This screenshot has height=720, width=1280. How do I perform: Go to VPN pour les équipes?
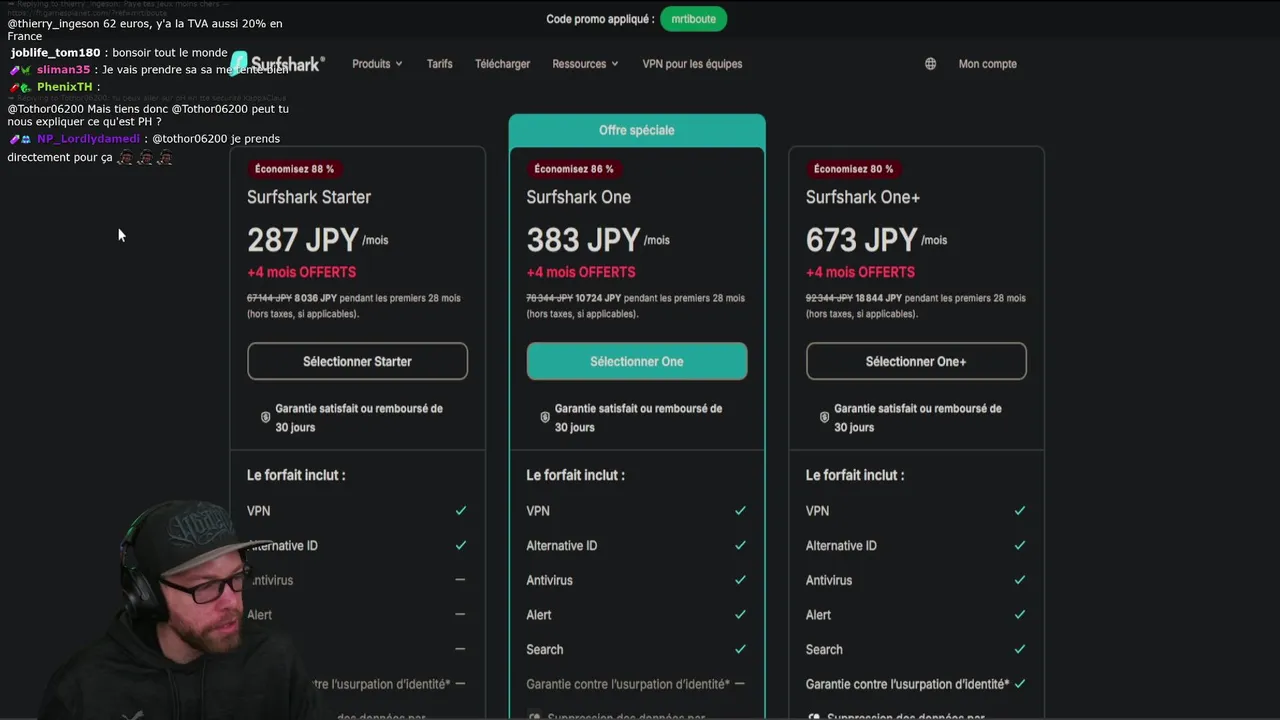(x=692, y=64)
